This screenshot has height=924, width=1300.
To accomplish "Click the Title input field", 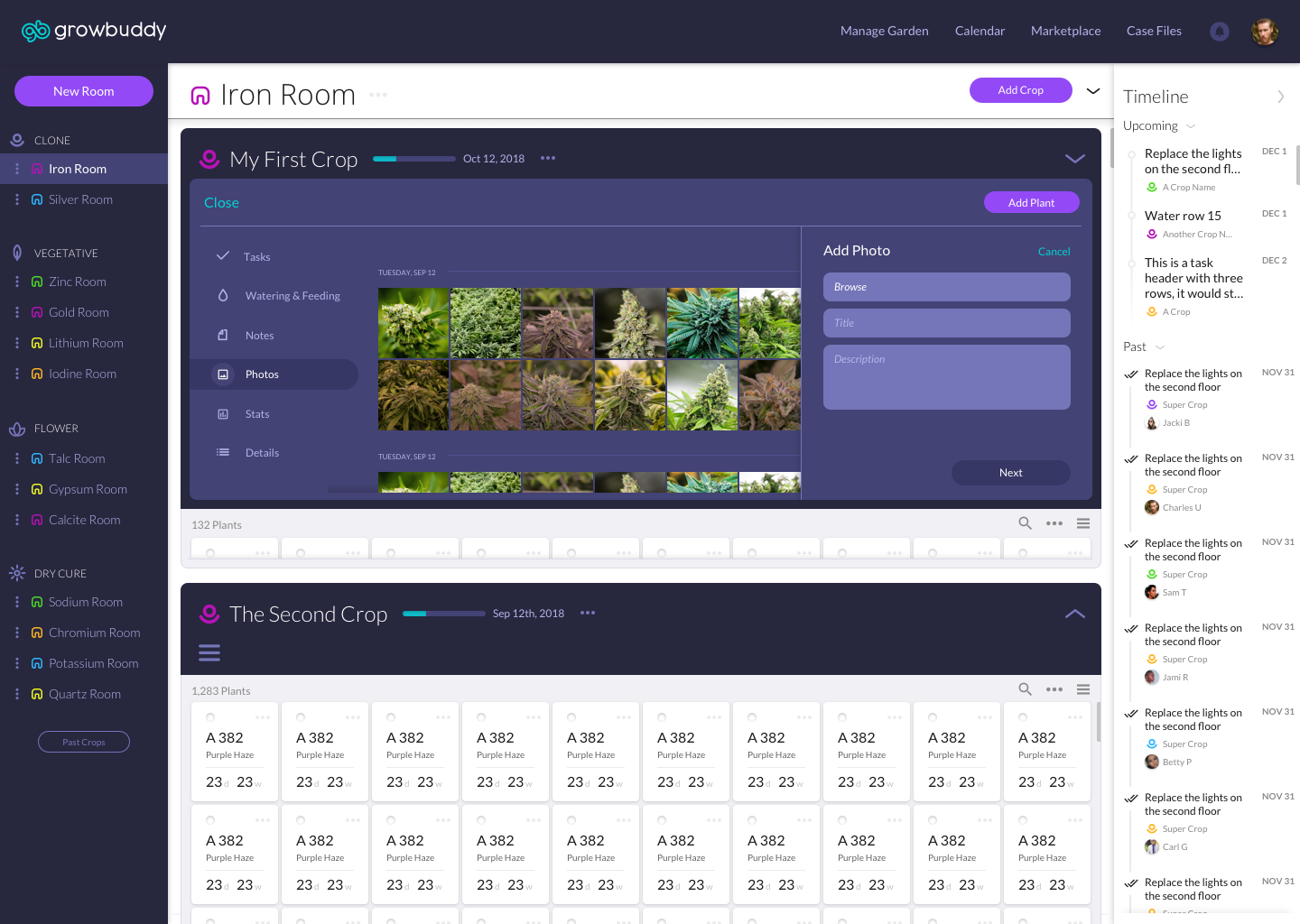I will click(x=946, y=323).
